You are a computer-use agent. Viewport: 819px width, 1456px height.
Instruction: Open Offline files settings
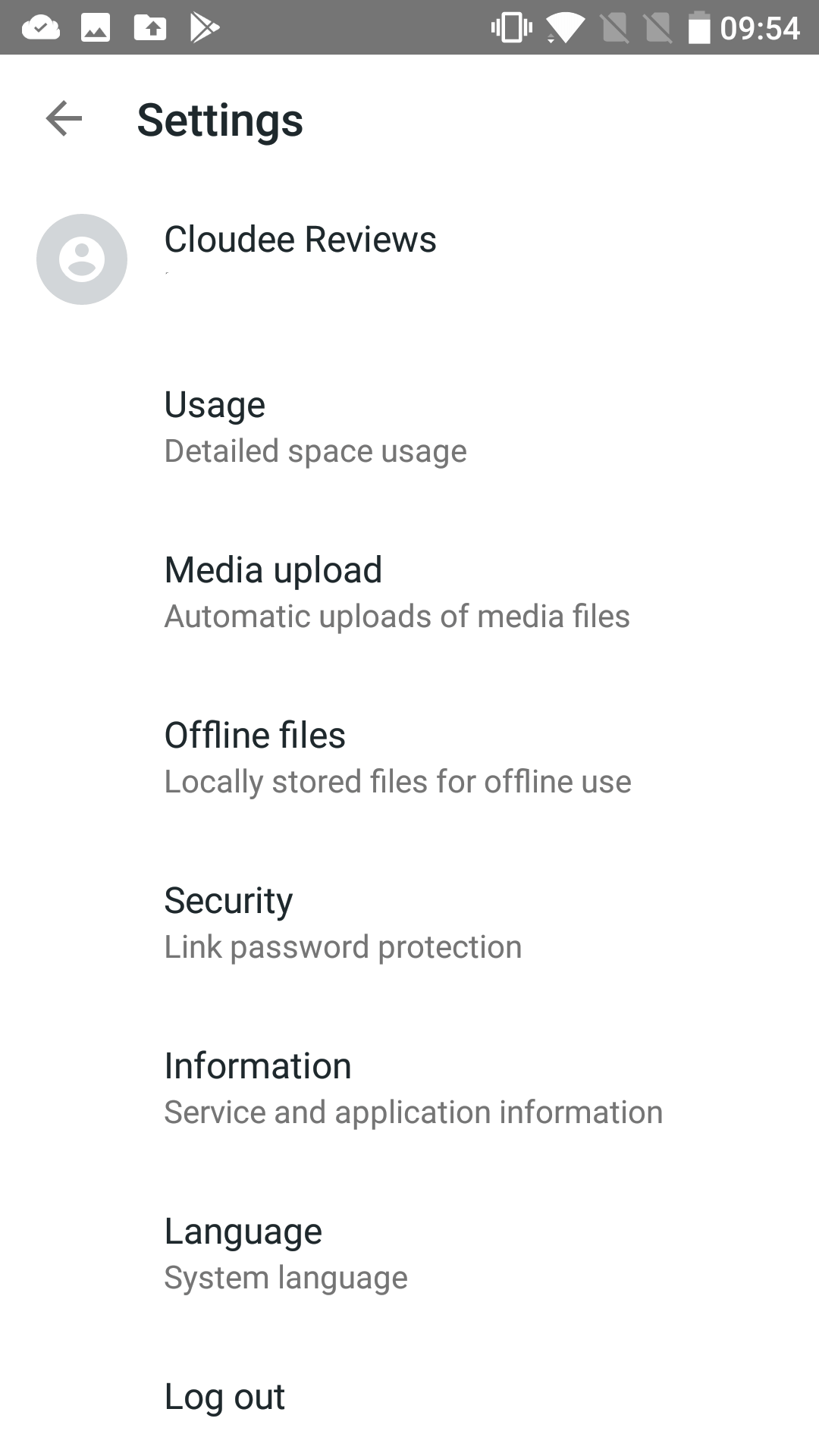[255, 735]
